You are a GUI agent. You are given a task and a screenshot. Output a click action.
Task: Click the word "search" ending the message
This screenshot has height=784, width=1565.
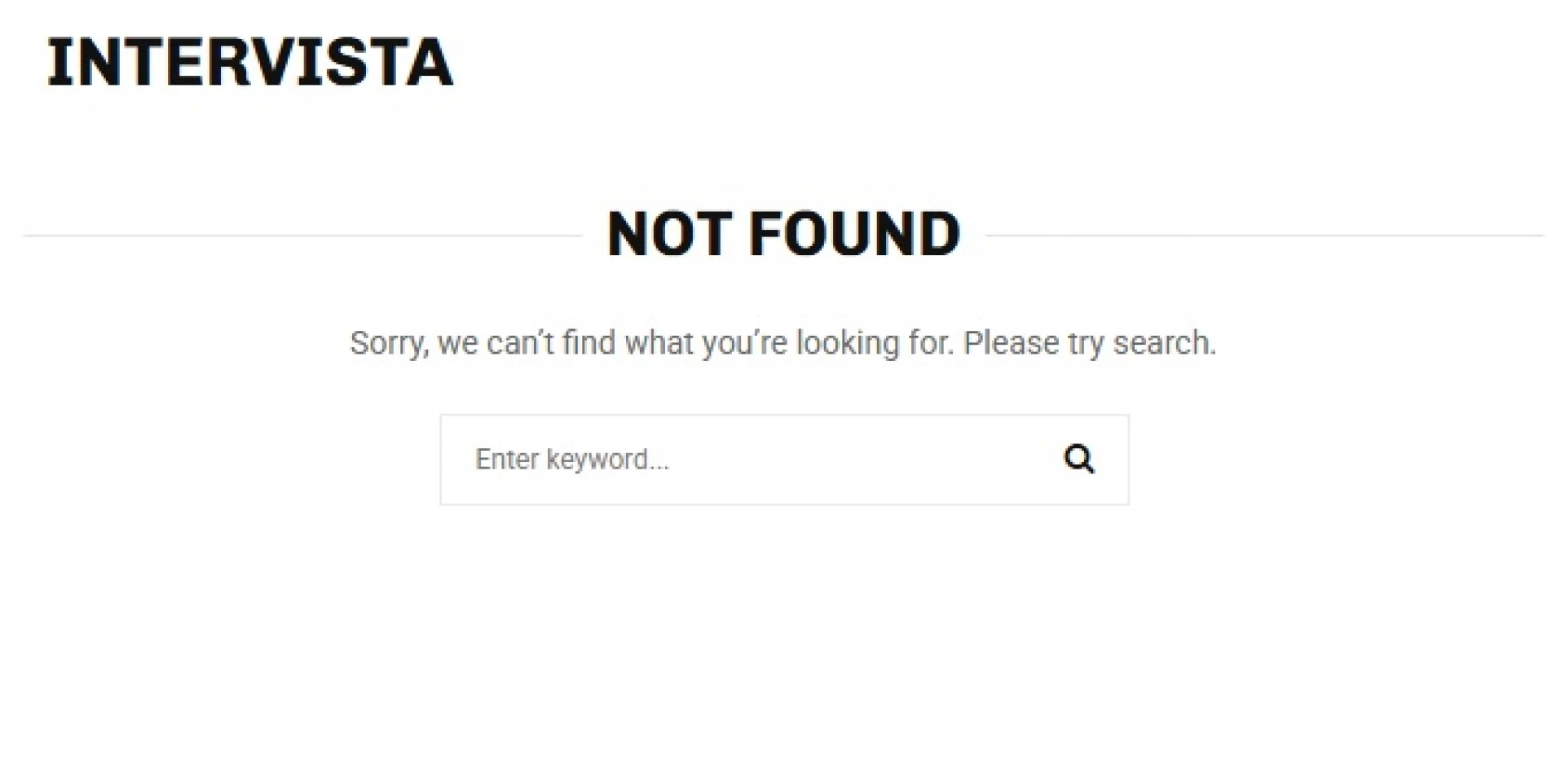pyautogui.click(x=1162, y=343)
